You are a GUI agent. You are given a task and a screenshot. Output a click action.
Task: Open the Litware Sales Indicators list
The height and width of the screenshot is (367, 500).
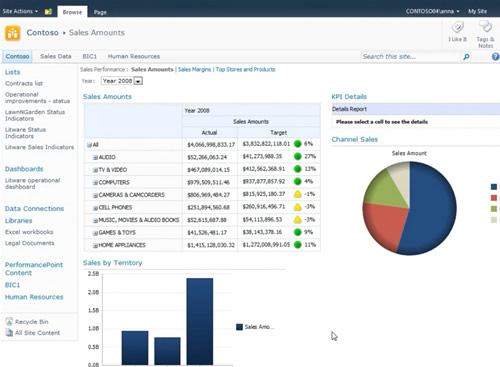coord(39,147)
